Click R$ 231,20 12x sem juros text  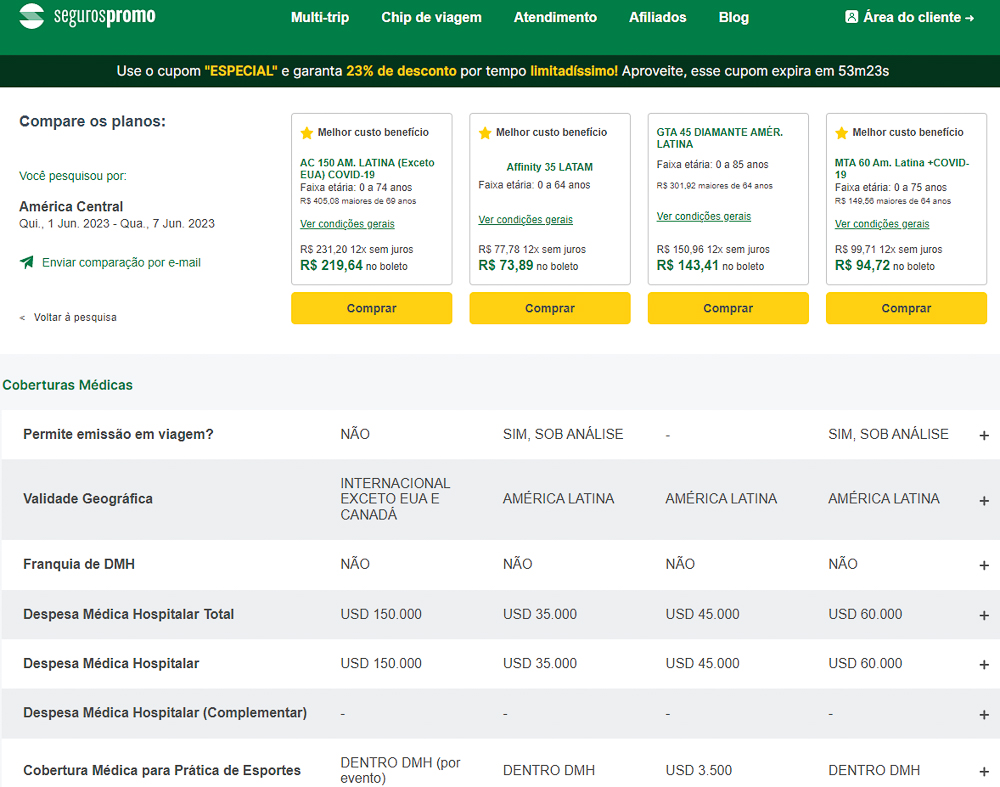(357, 249)
